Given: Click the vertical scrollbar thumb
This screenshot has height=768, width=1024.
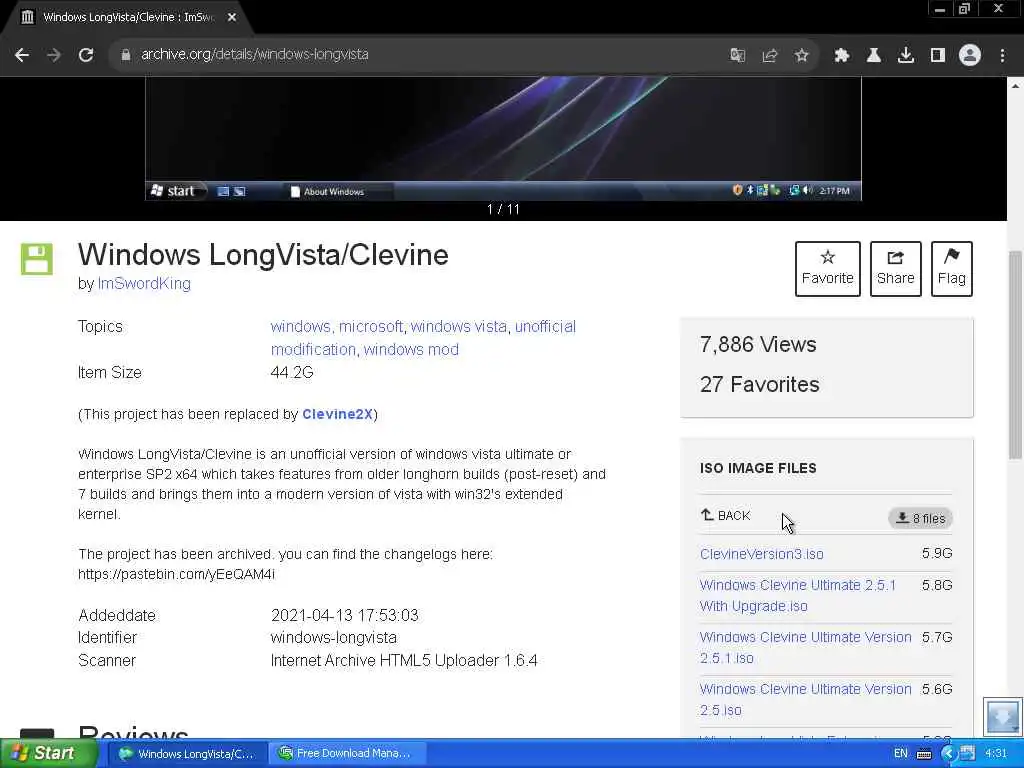Looking at the screenshot, I should 1016,354.
